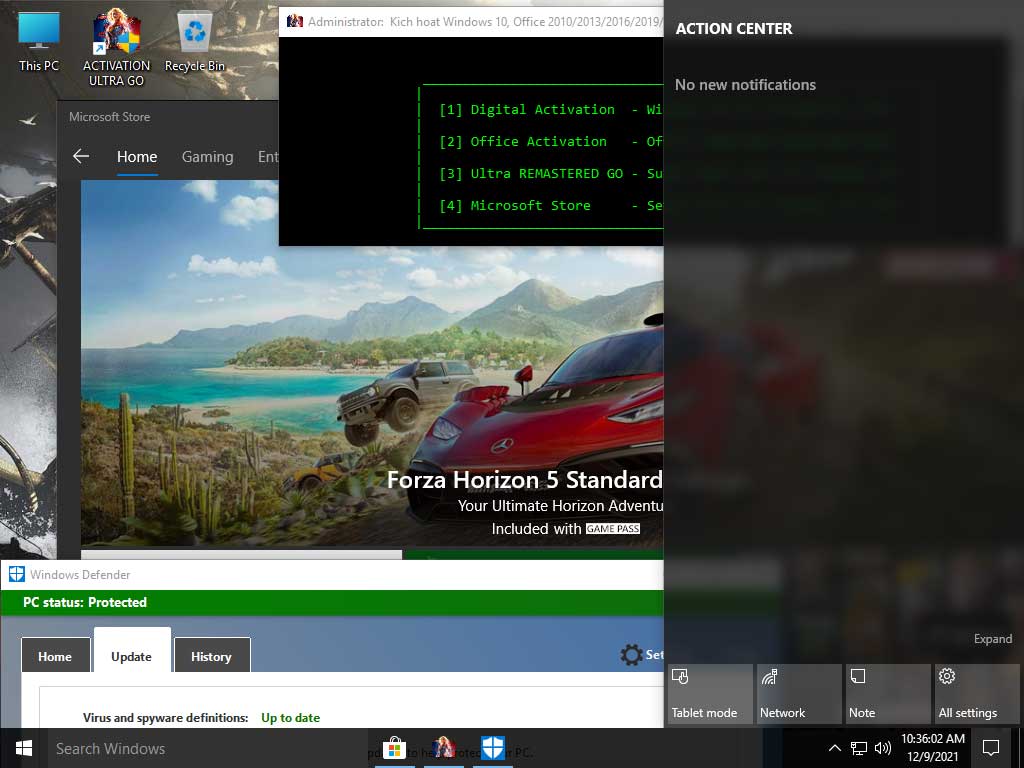
Task: Select Gaming tab in Microsoft Store
Action: (208, 157)
